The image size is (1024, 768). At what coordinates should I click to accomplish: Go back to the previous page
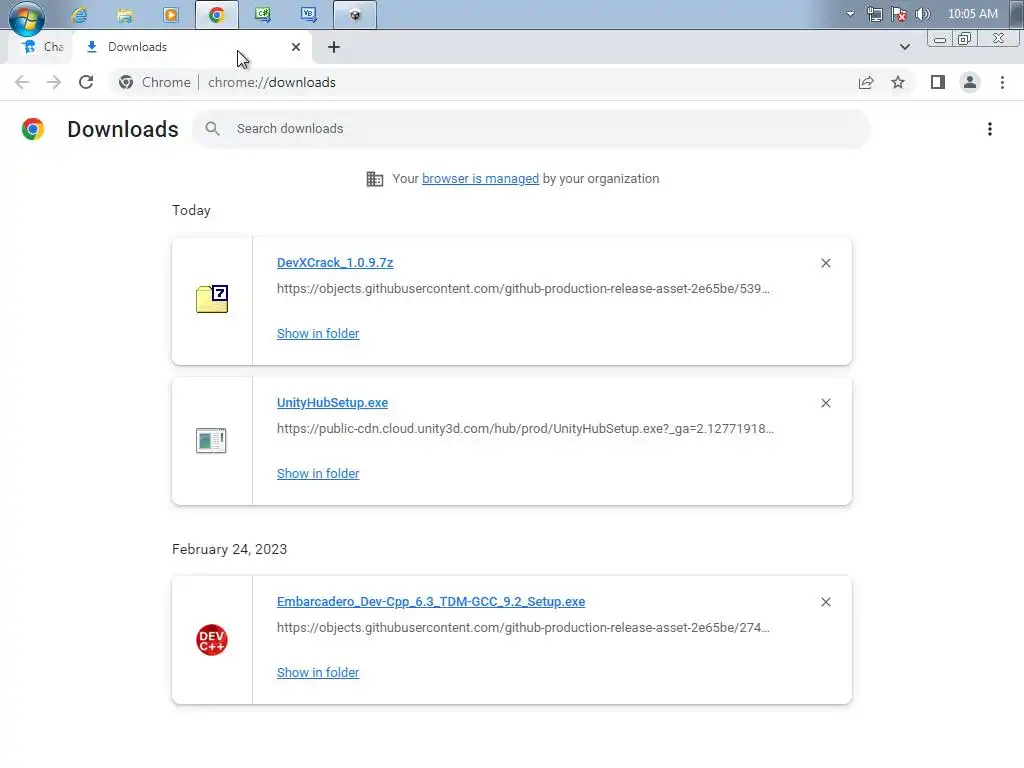pyautogui.click(x=22, y=82)
